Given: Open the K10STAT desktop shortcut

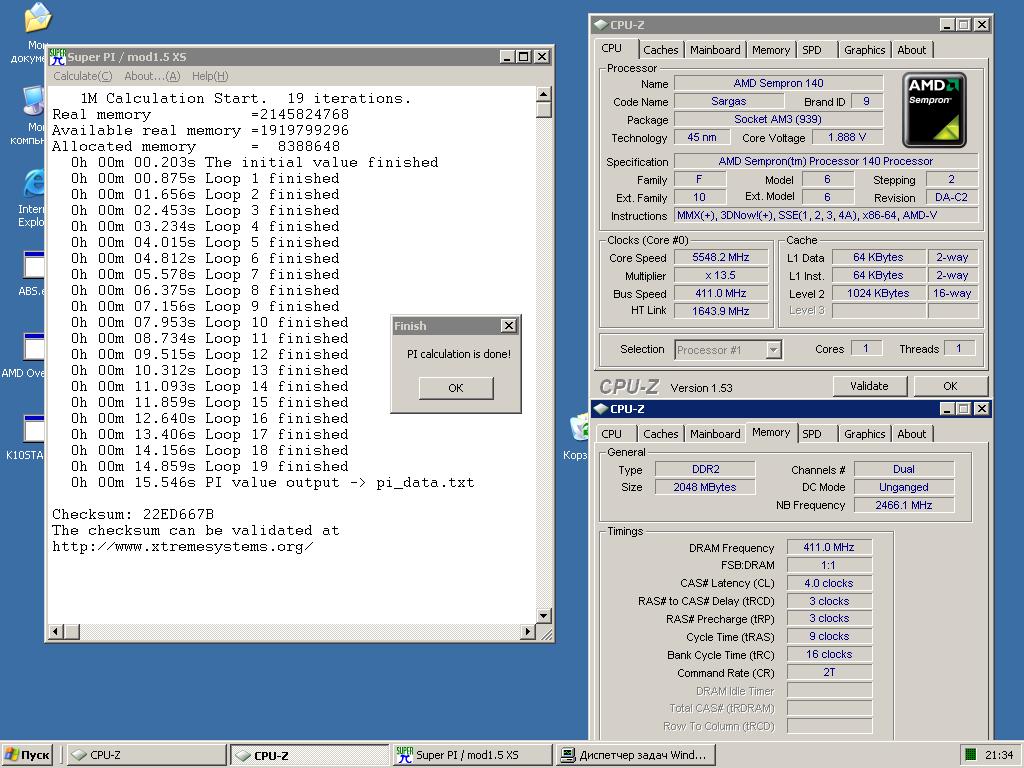Looking at the screenshot, I should (34, 429).
